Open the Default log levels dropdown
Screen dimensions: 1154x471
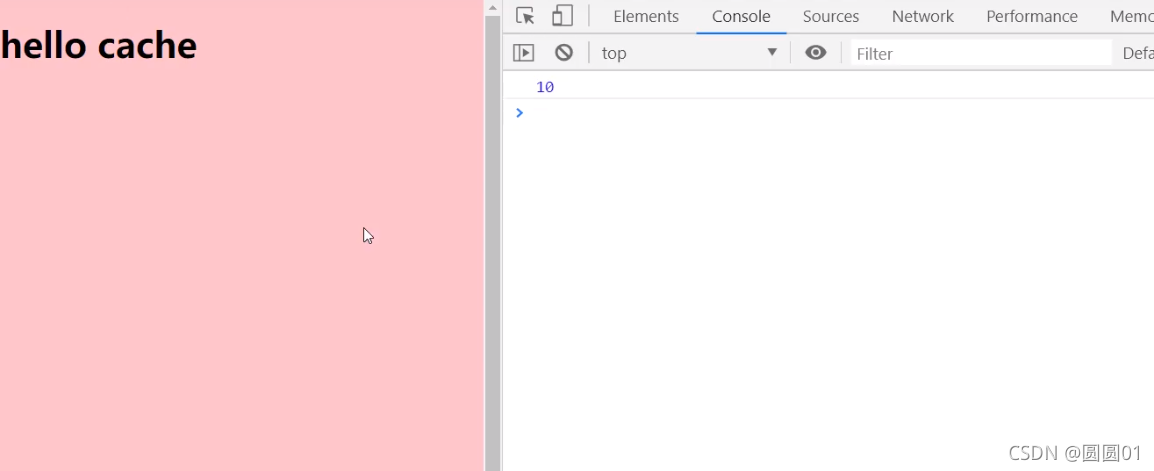tap(1137, 53)
